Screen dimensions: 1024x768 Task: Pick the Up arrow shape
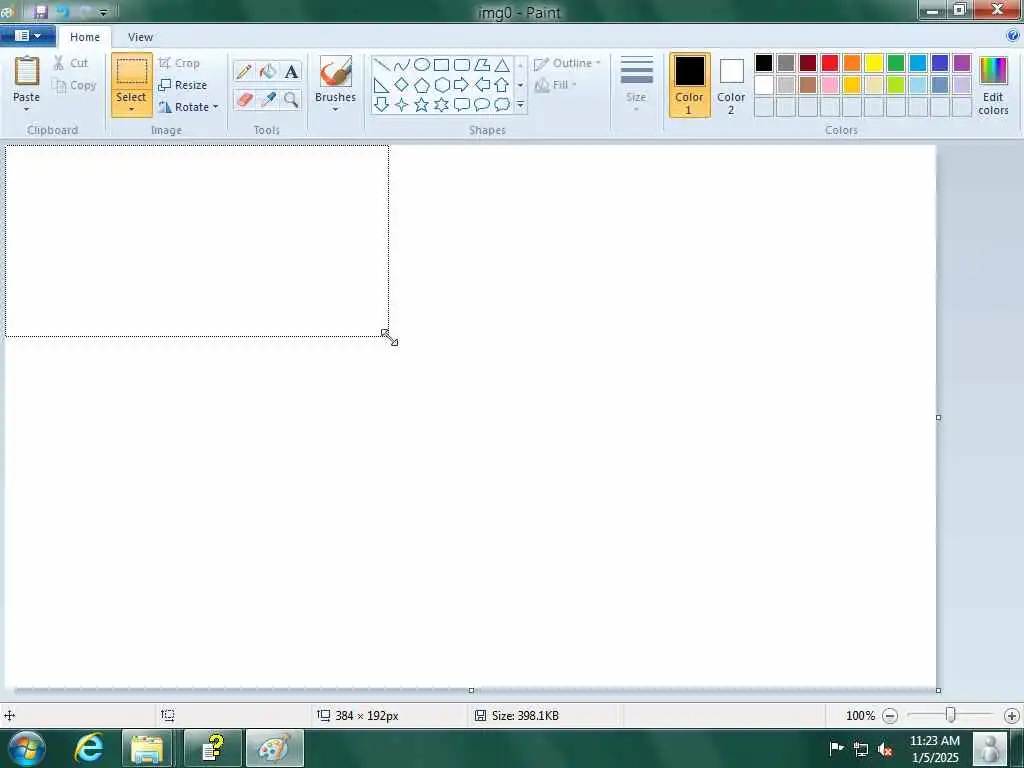click(x=502, y=85)
